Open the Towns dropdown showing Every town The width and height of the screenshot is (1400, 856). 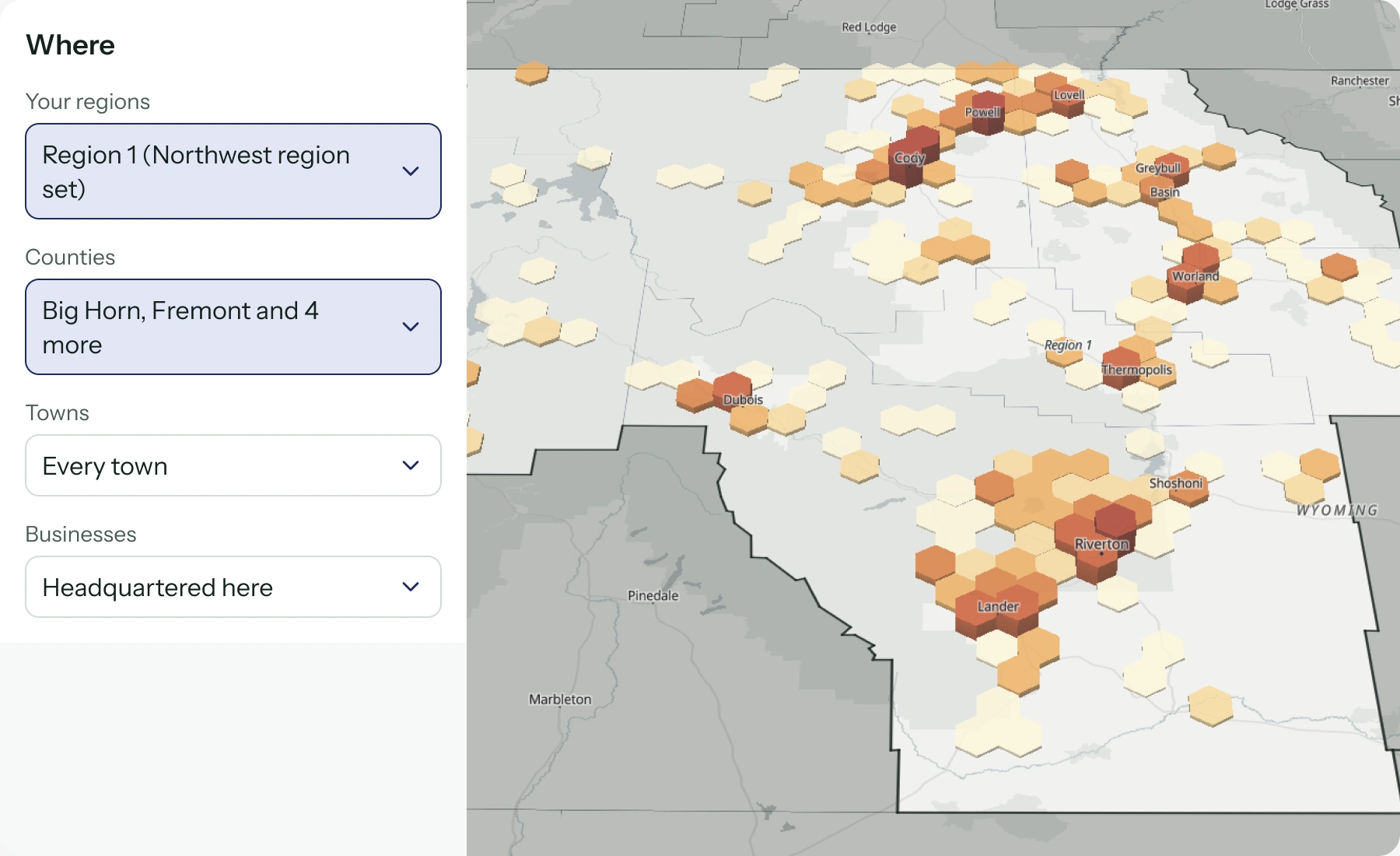pyautogui.click(x=233, y=465)
